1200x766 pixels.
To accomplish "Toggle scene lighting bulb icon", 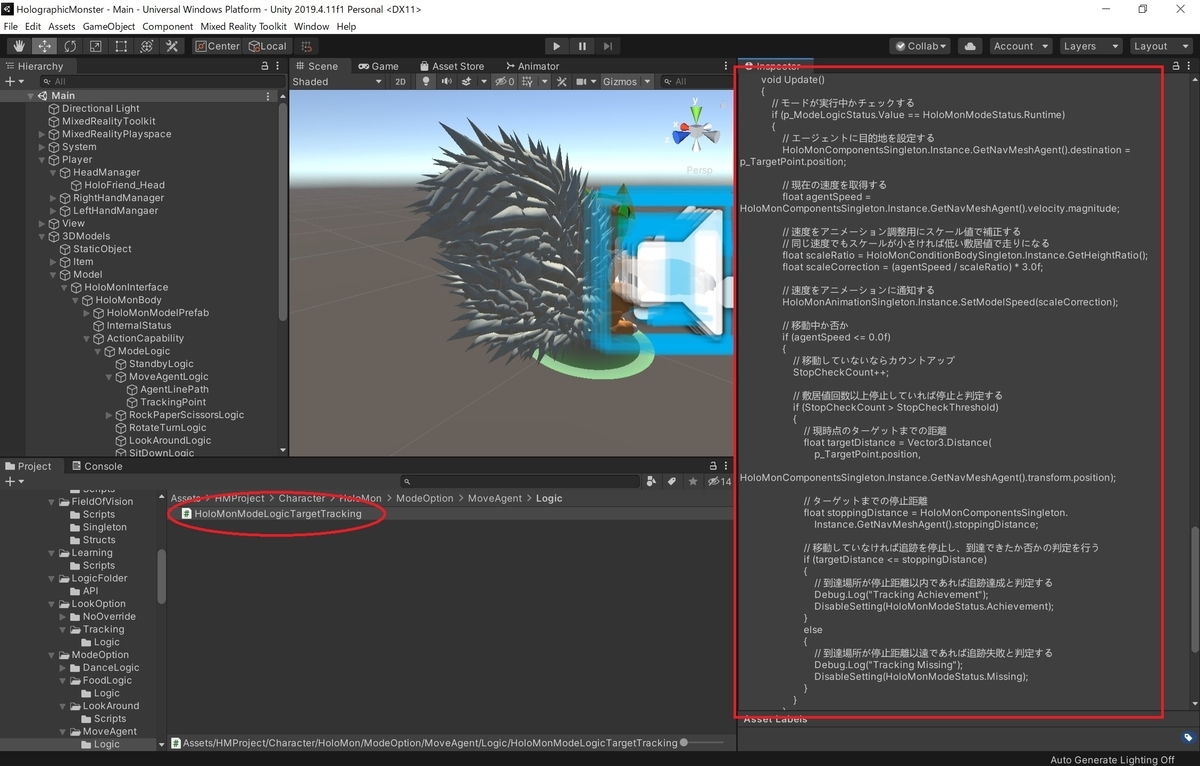I will pyautogui.click(x=425, y=82).
